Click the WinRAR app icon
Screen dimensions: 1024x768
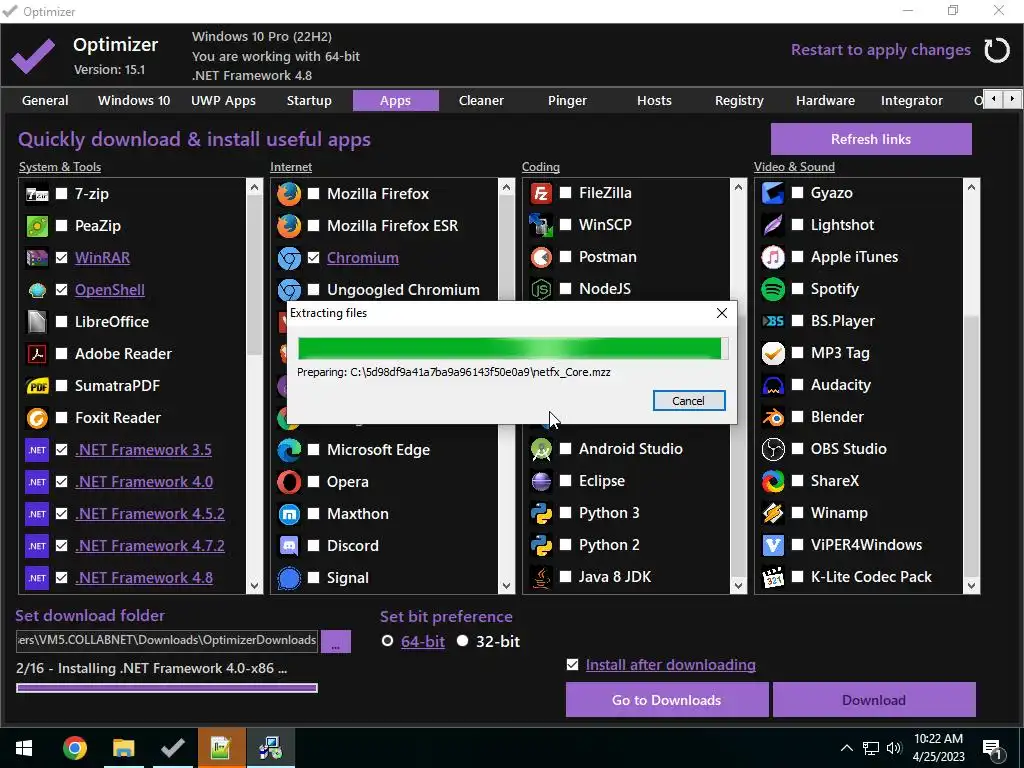(x=37, y=258)
